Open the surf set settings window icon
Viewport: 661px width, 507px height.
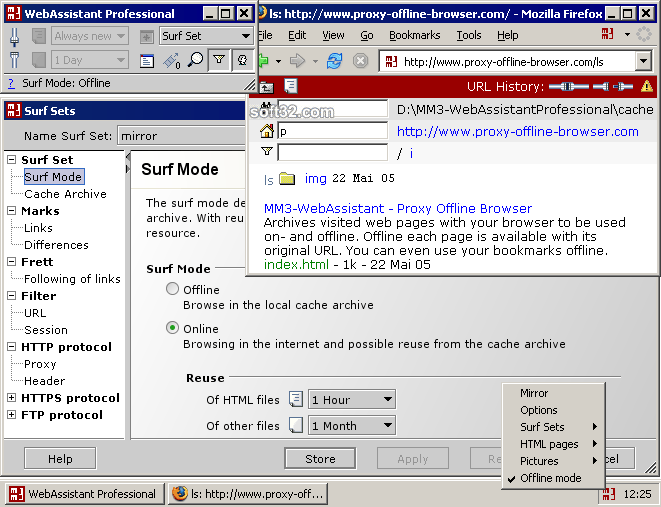147,61
